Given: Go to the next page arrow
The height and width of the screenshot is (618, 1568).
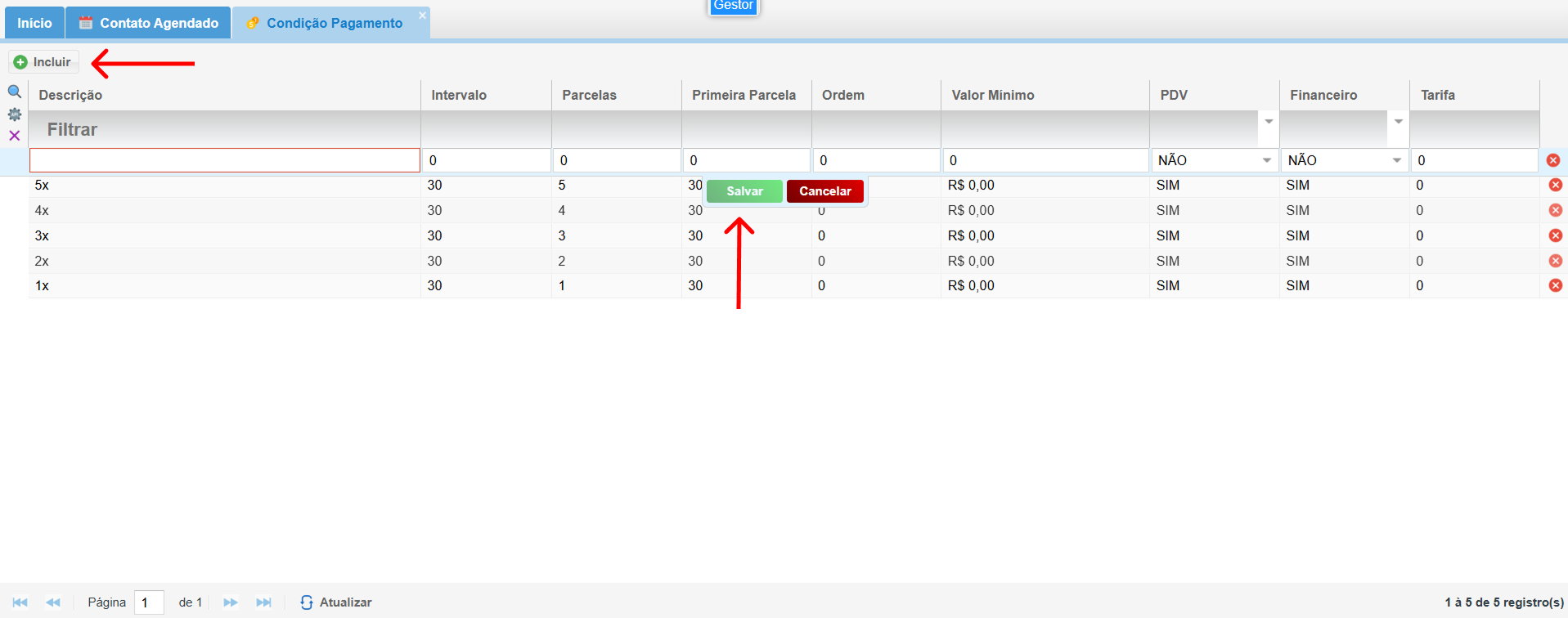Looking at the screenshot, I should [231, 602].
